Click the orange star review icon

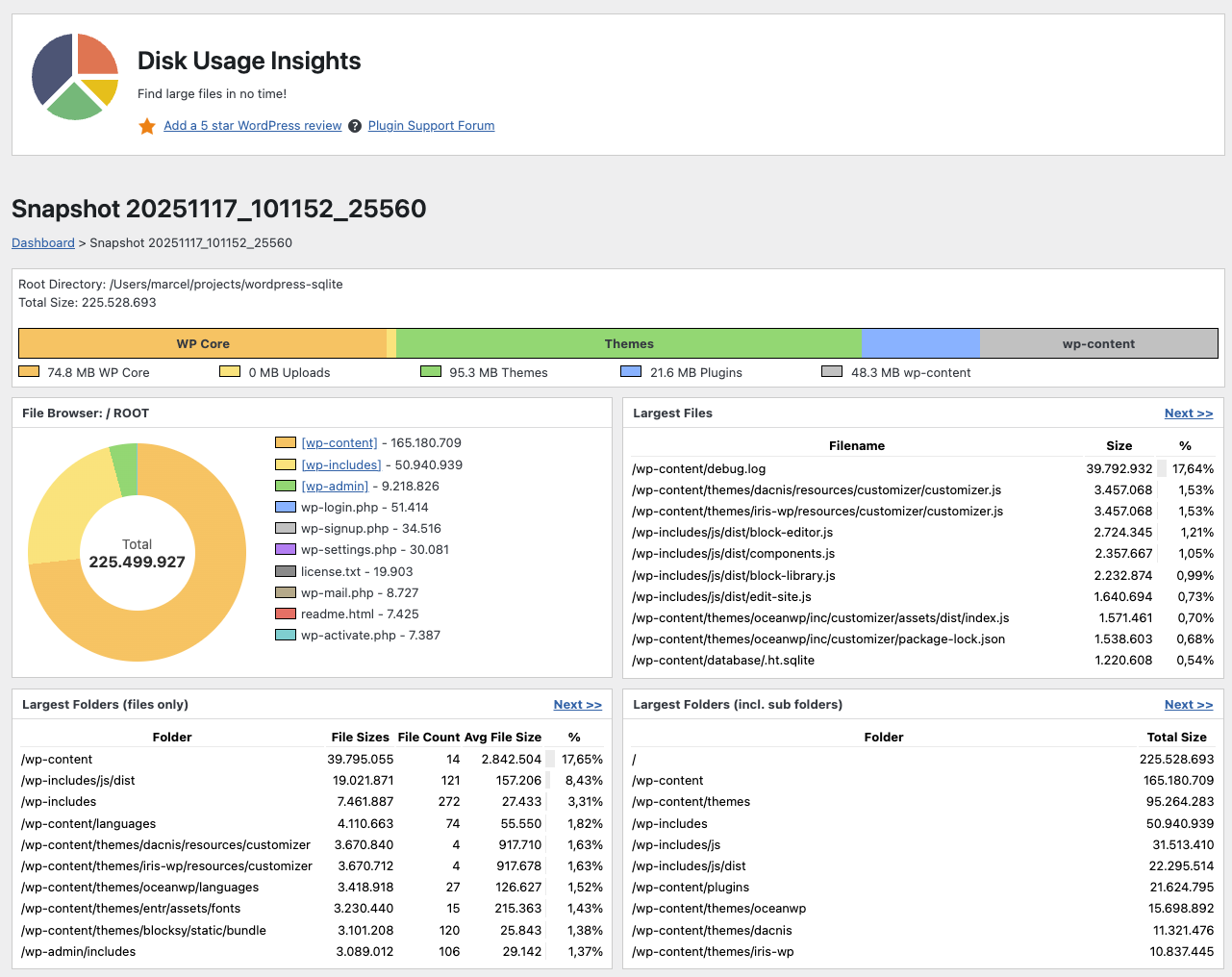(147, 127)
